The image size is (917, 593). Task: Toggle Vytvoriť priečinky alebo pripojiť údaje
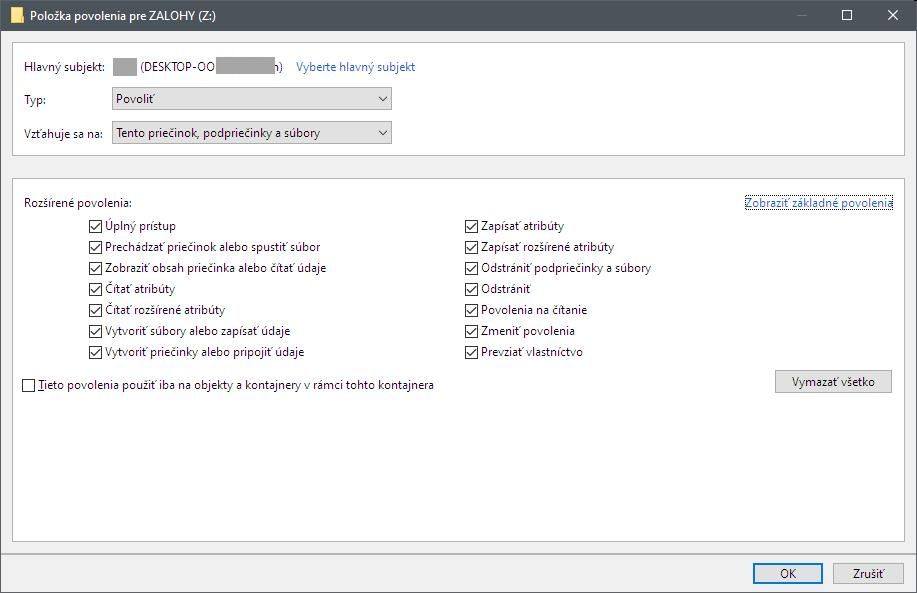click(x=95, y=353)
